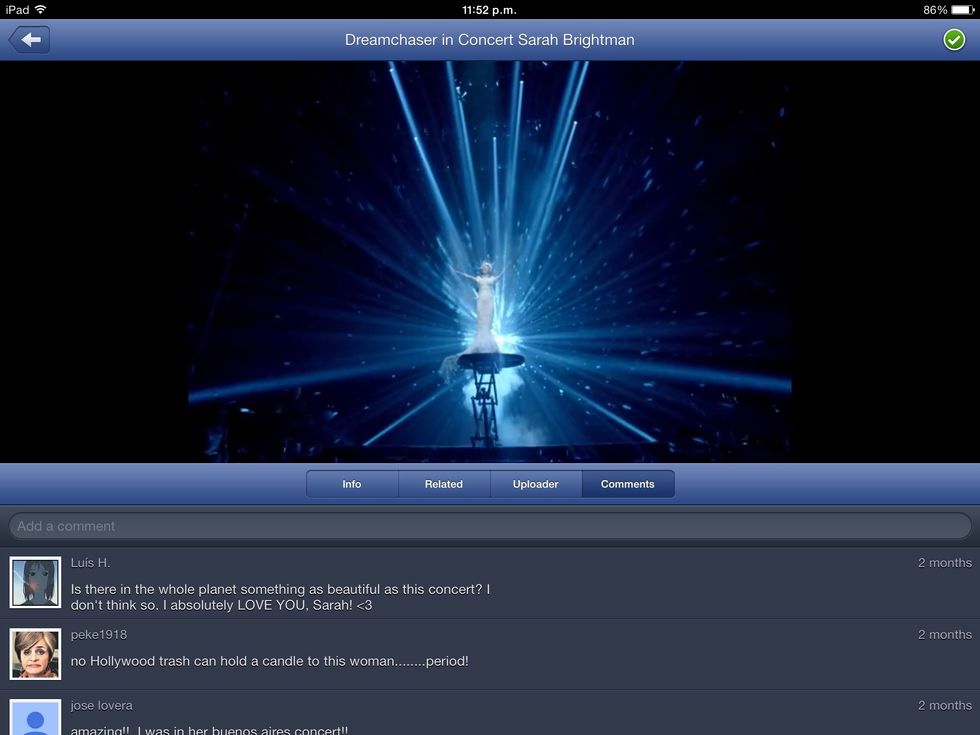Select the Comments tab
This screenshot has height=735, width=980.
[x=628, y=484]
